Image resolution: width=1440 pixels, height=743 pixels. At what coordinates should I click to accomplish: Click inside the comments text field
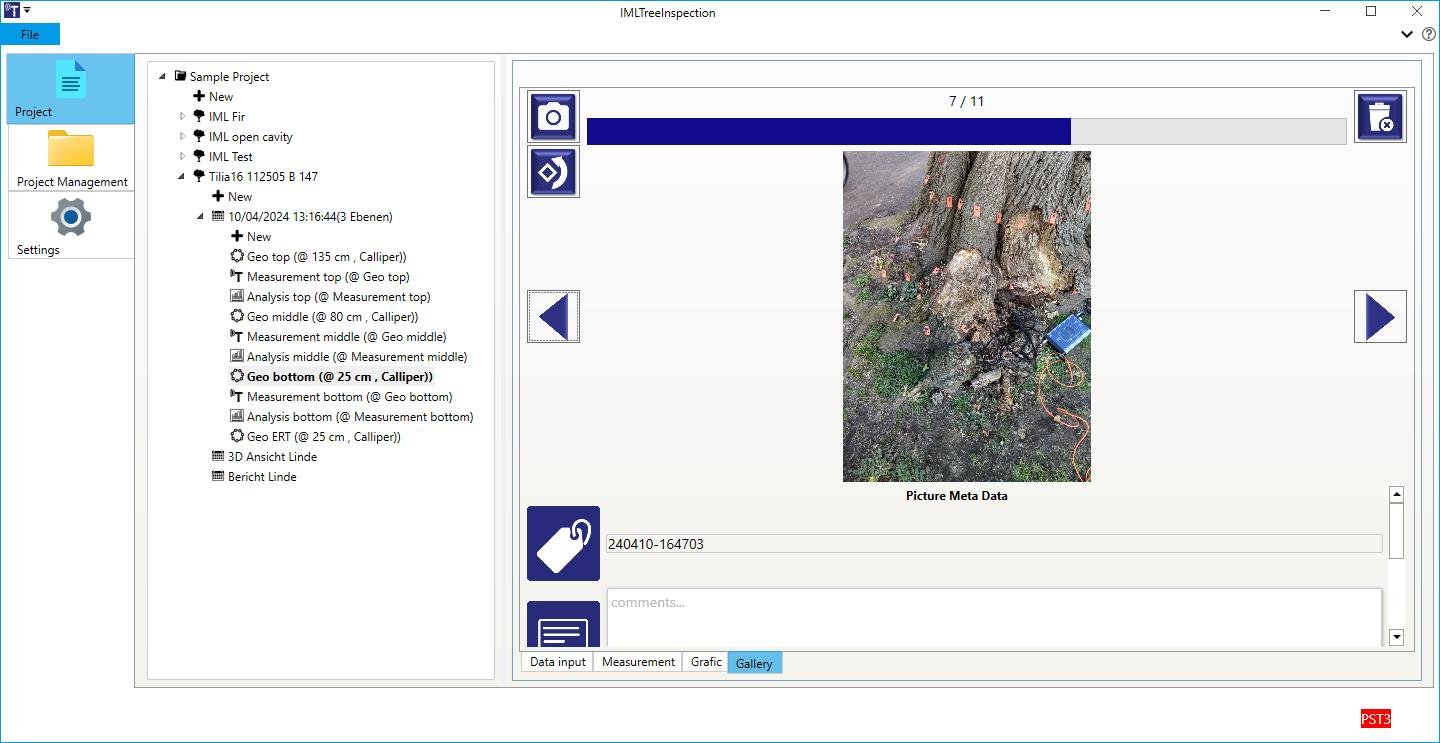[x=994, y=618]
